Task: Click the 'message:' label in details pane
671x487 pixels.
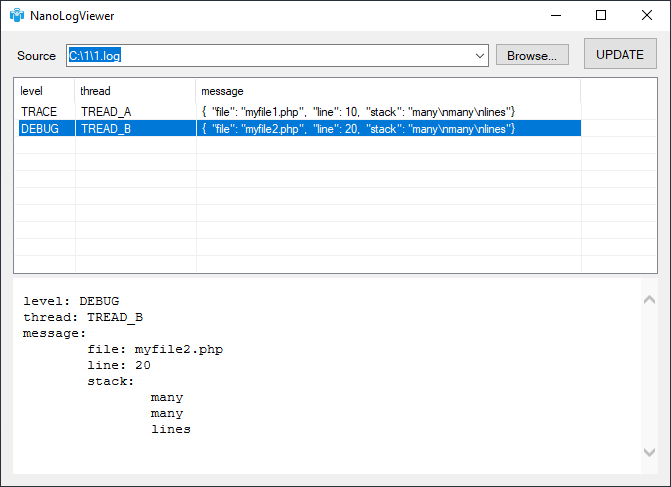Action: 54,333
